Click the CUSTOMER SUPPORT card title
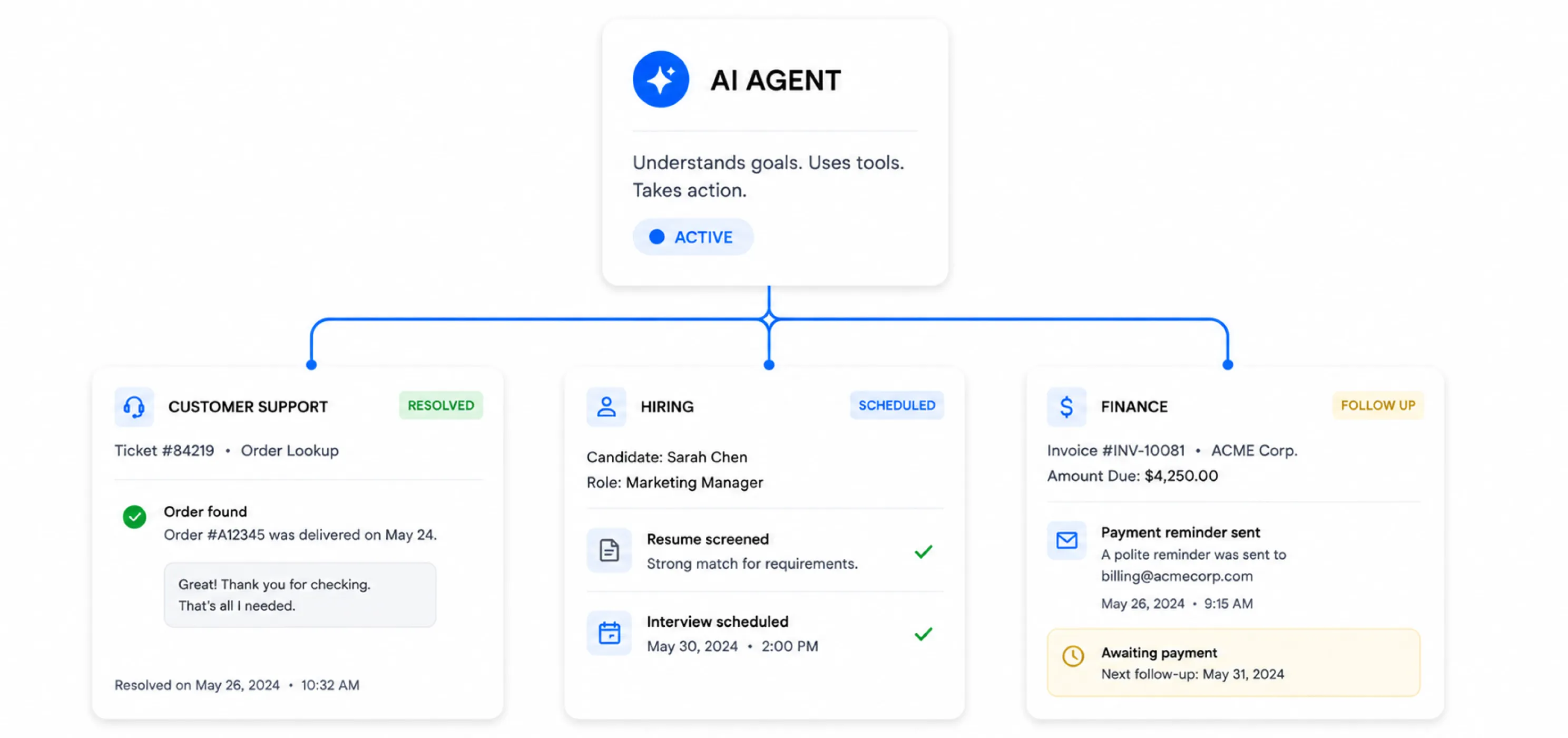 pyautogui.click(x=248, y=406)
